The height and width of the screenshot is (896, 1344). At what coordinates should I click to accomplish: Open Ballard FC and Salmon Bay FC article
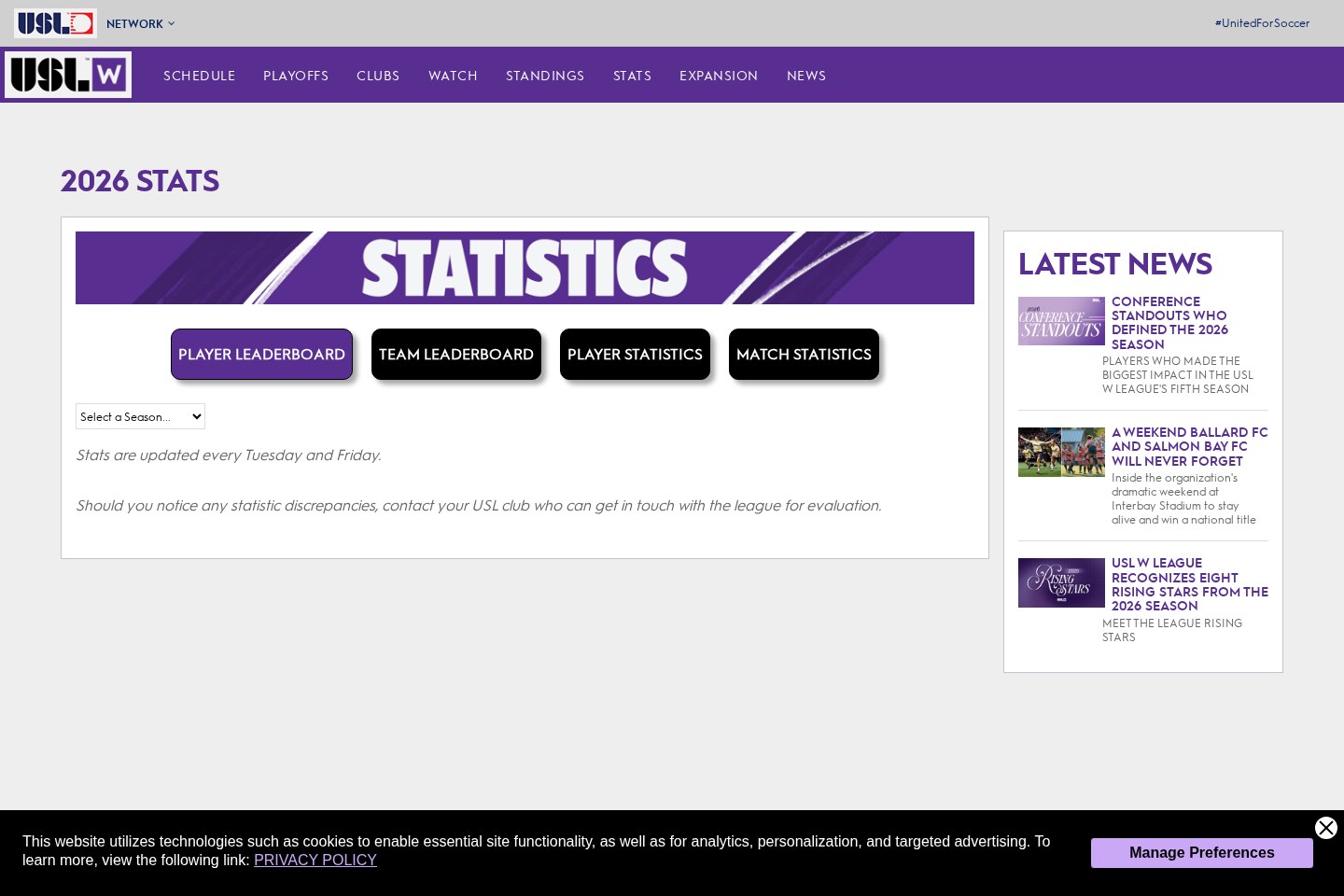(x=1189, y=446)
